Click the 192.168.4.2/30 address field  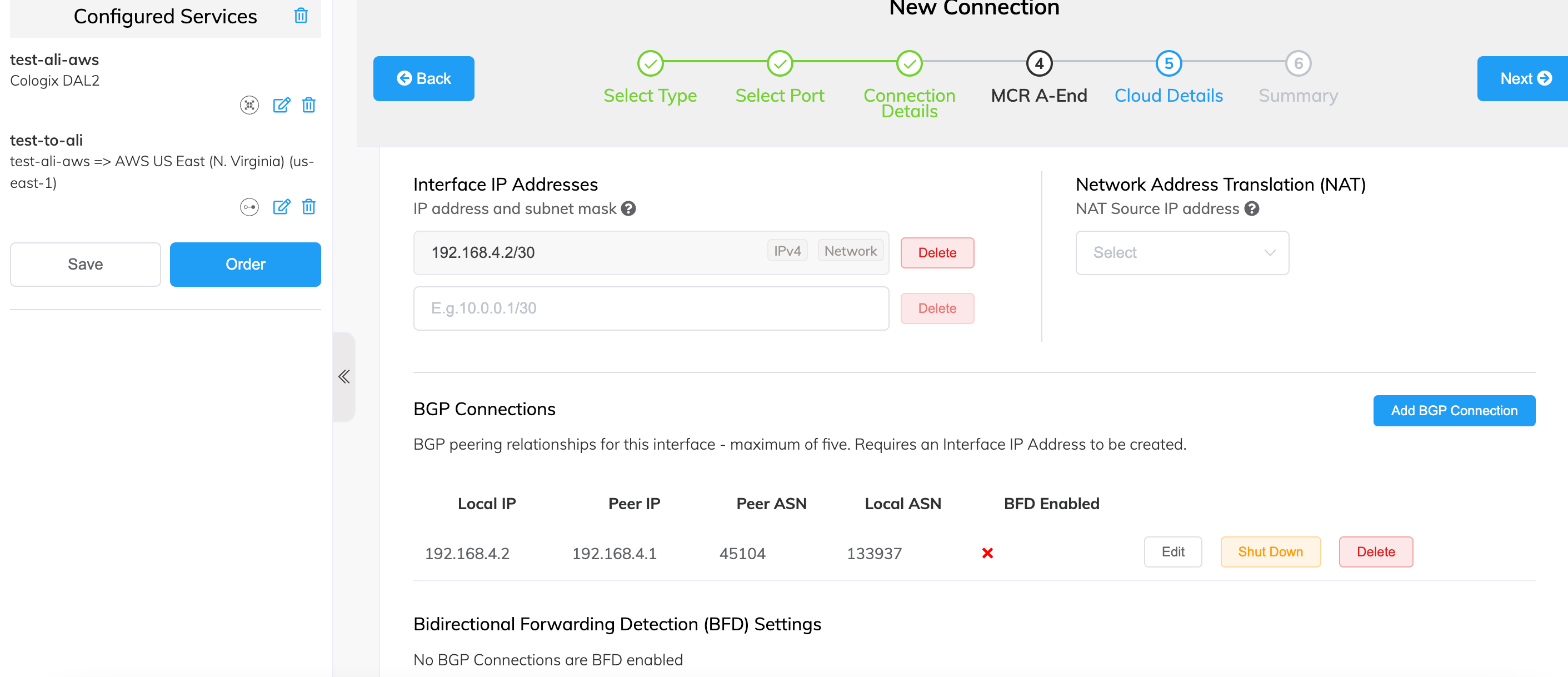tap(651, 253)
